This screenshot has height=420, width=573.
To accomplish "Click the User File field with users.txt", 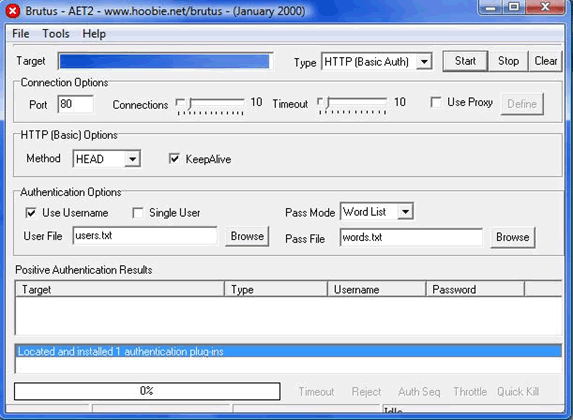I will pos(145,236).
